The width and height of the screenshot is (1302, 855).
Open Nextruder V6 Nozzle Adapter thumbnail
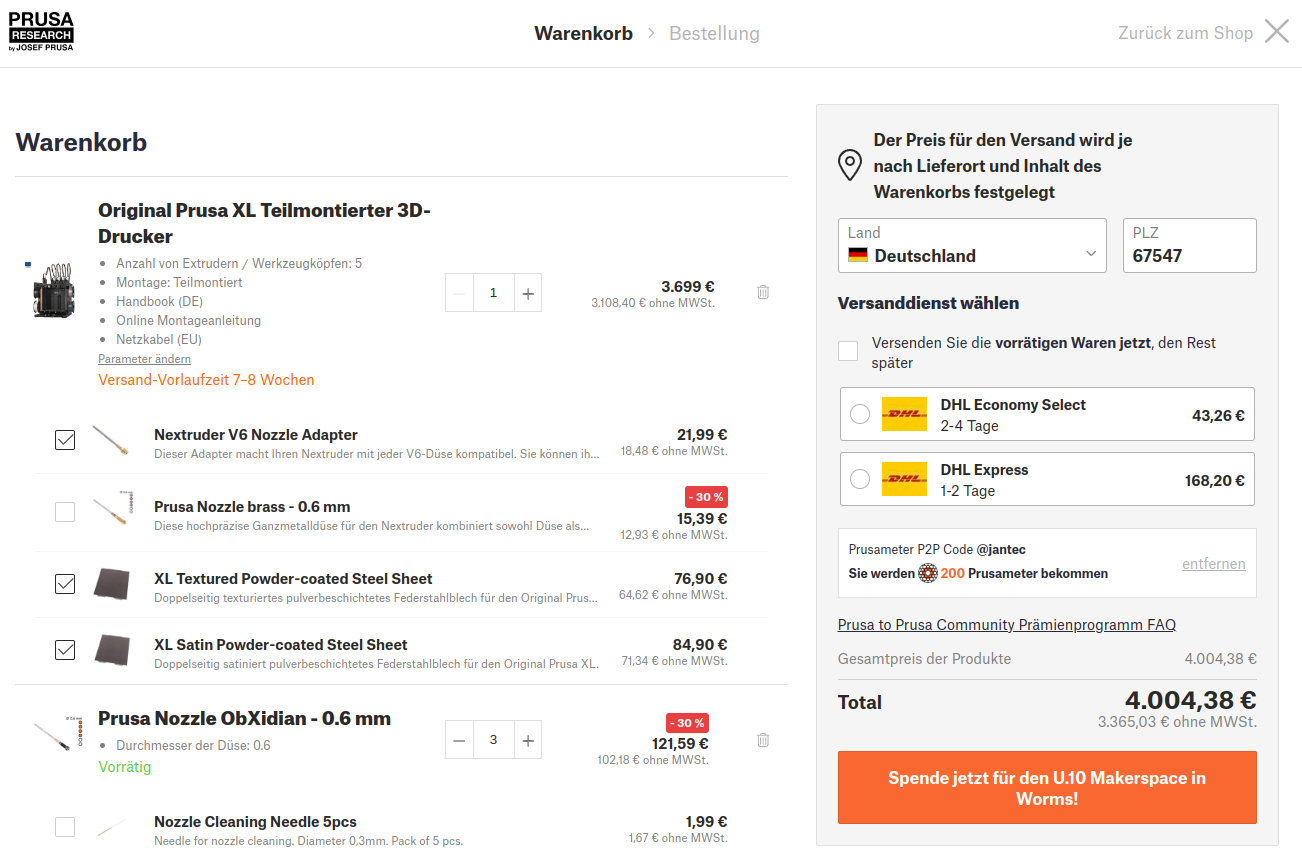(111, 441)
